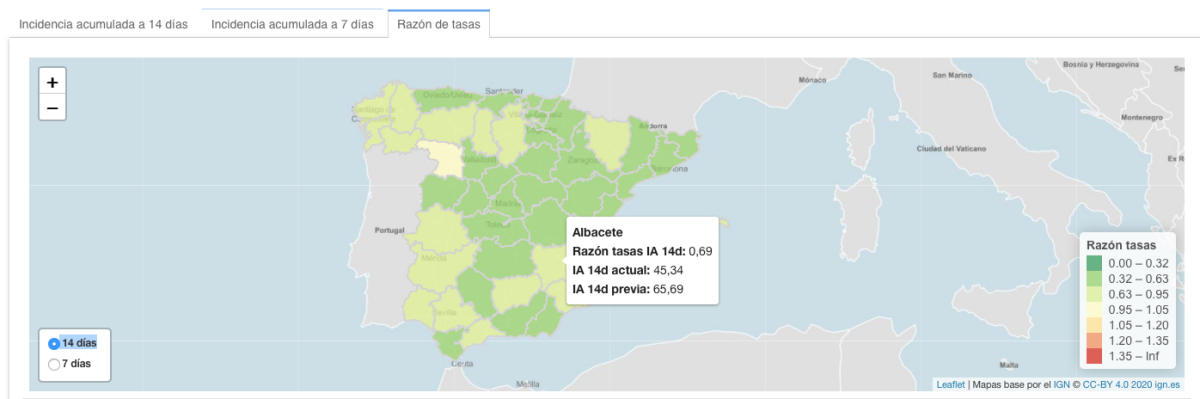
Task: Click the Montenegro map label
Action: pos(1141,117)
